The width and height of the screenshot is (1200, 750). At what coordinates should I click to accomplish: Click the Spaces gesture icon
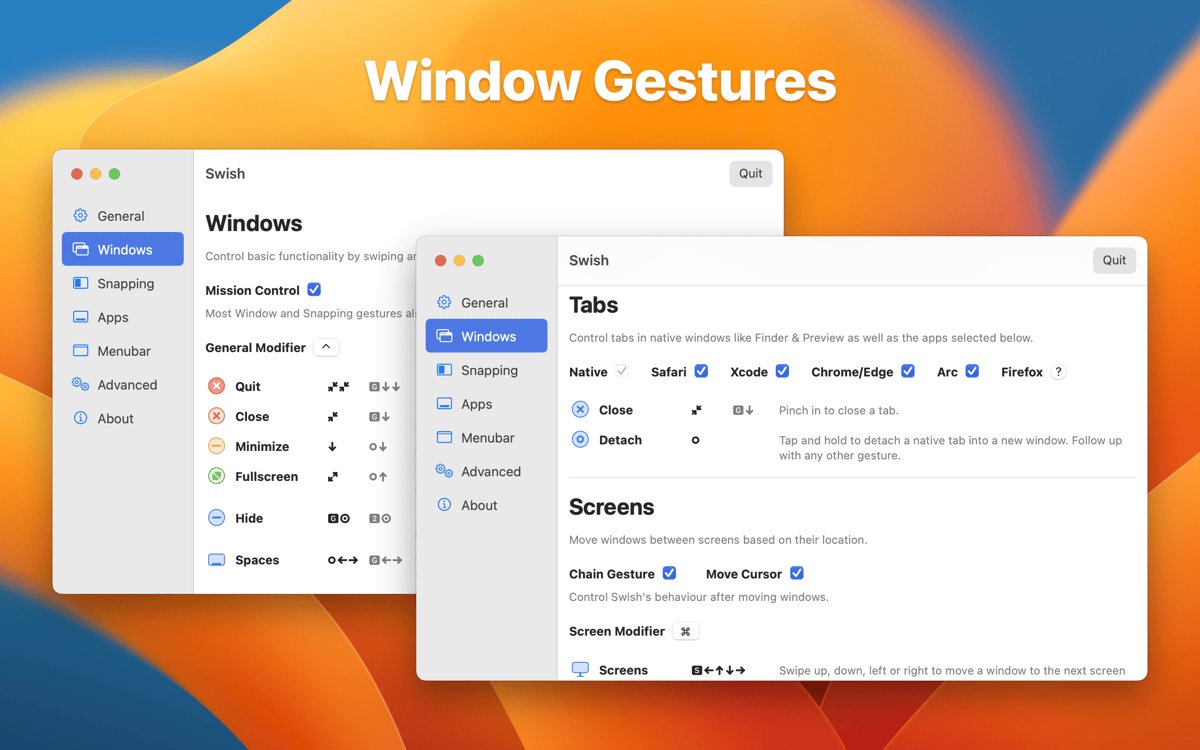point(217,560)
